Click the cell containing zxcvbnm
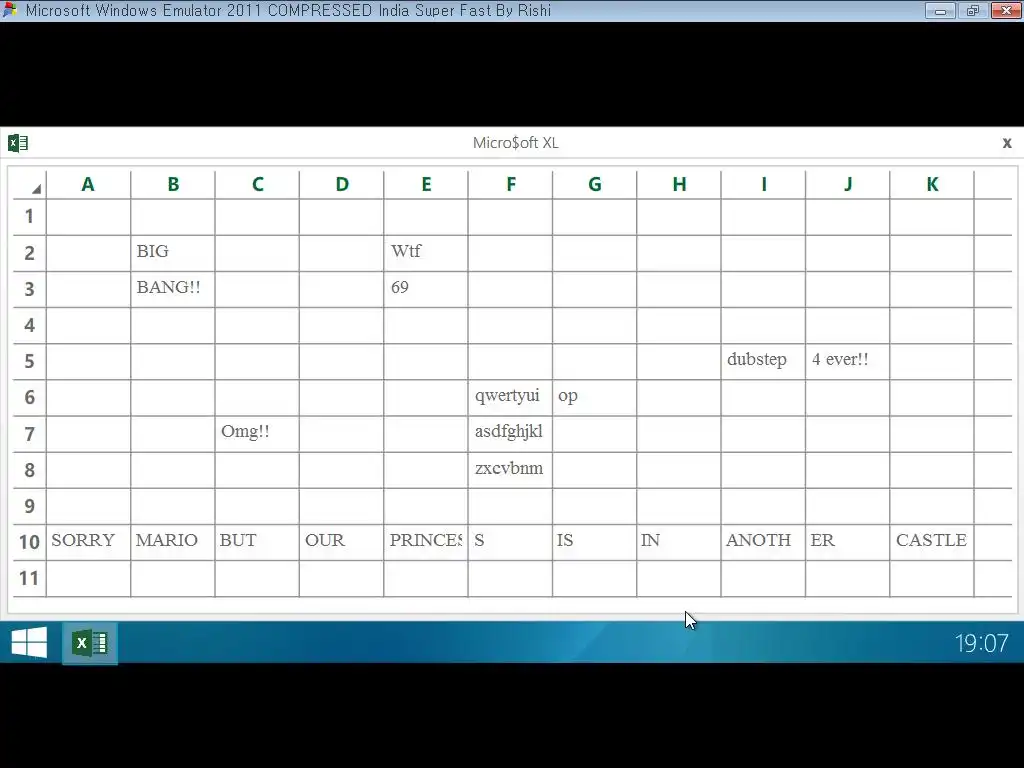Viewport: 1024px width, 768px height. (511, 470)
